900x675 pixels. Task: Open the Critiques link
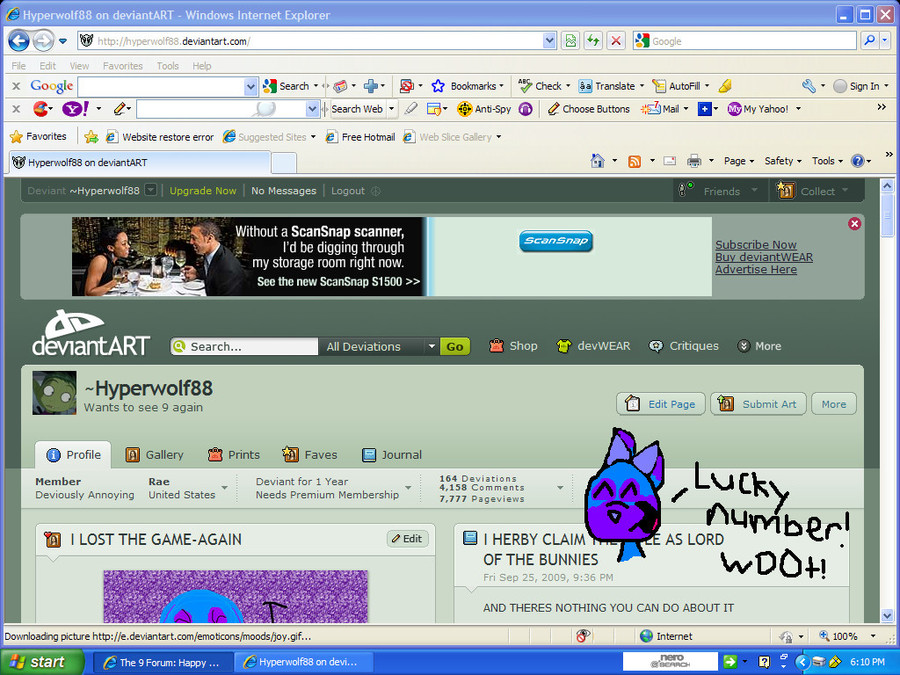tap(684, 346)
